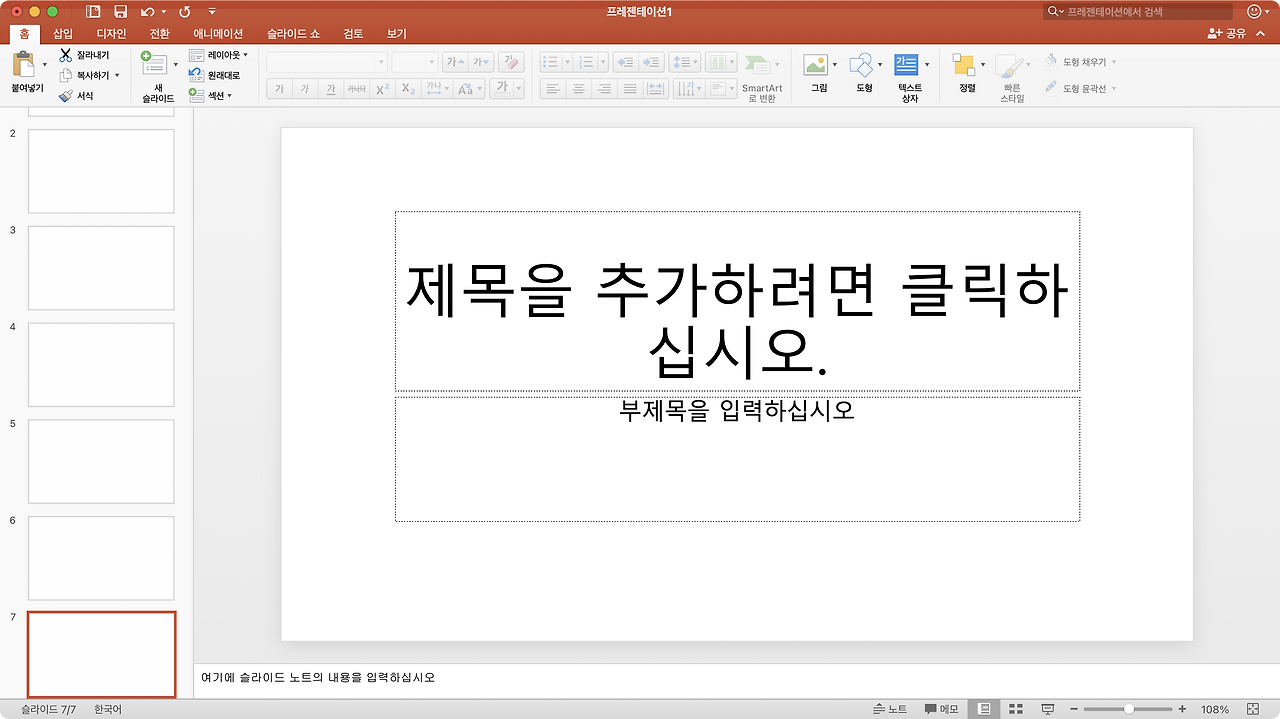Screen dimensions: 1280x719
Task: Open the font name combo box
Action: pyautogui.click(x=327, y=62)
